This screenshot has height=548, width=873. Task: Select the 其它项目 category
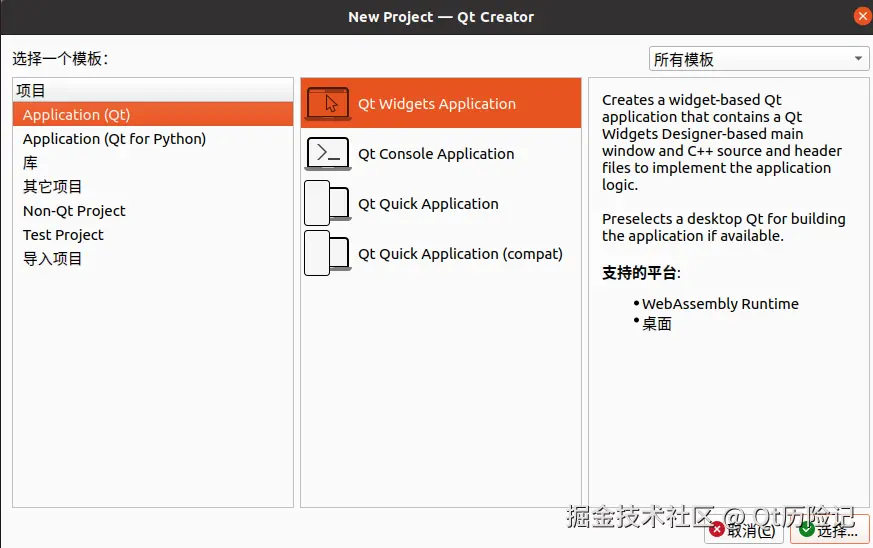click(x=153, y=187)
